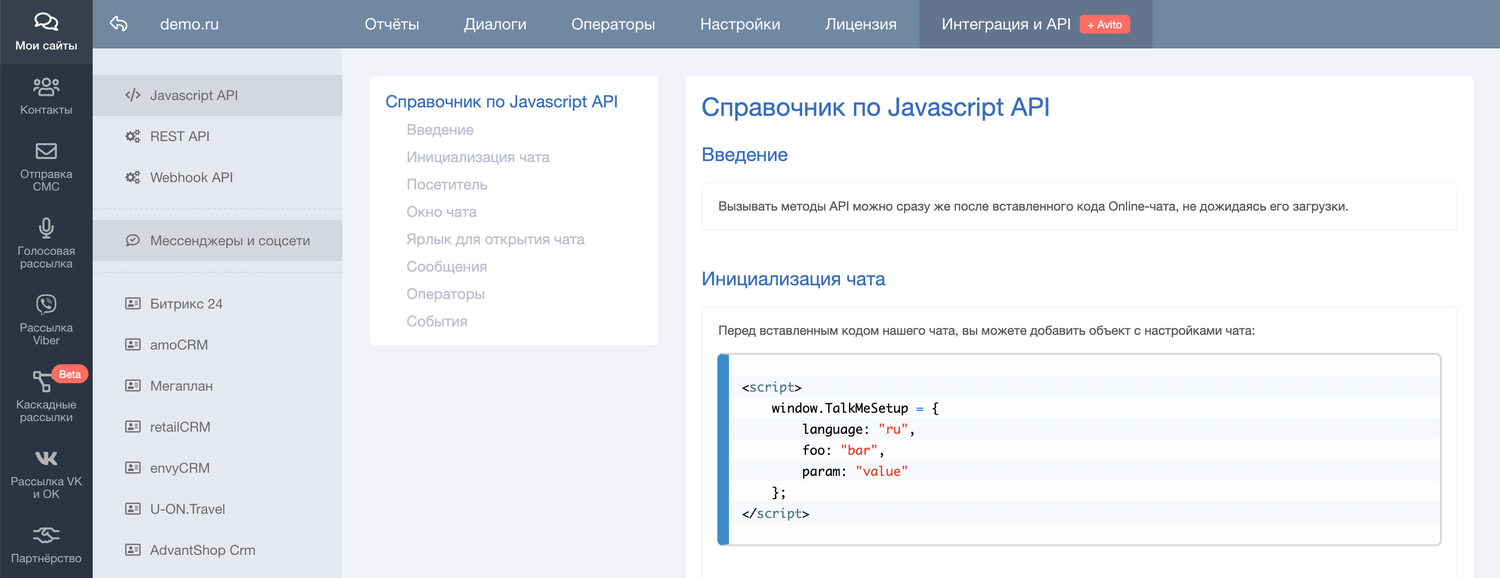Open the Каскадные рассылки flow icon
Image resolution: width=1500 pixels, height=578 pixels.
click(x=42, y=381)
